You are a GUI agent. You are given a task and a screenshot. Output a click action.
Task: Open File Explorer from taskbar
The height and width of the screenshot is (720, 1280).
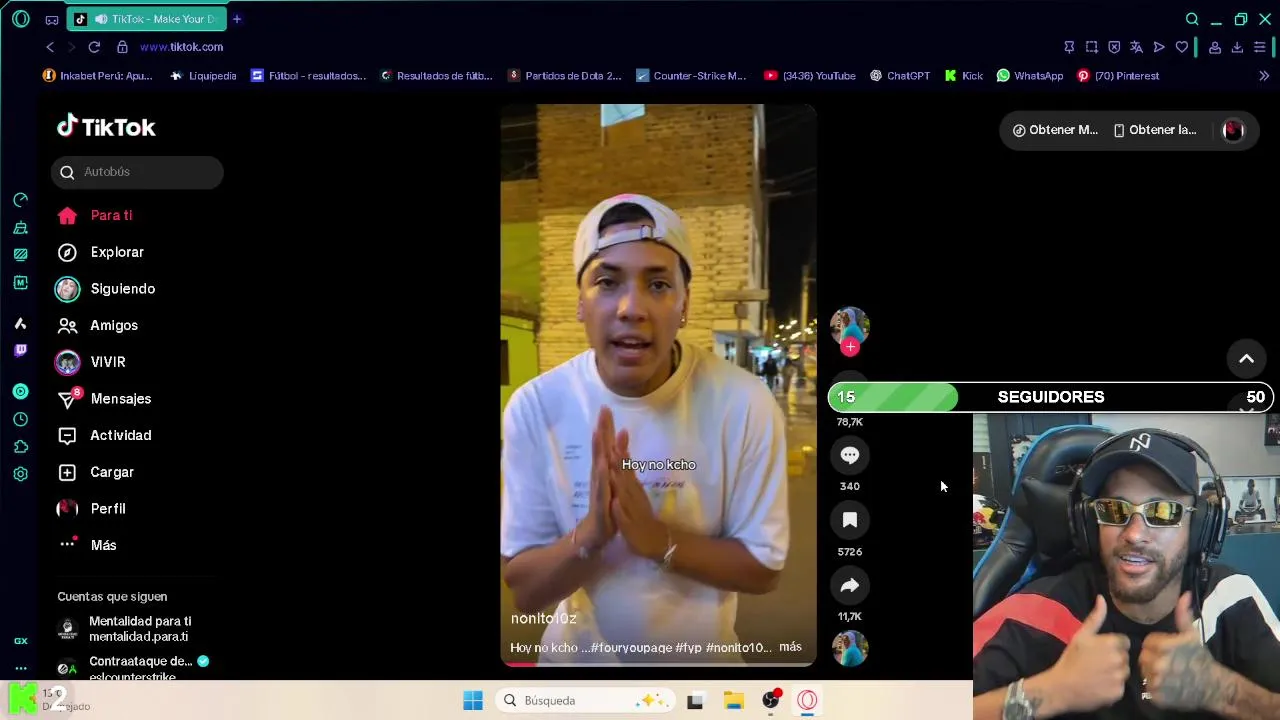pyautogui.click(x=734, y=700)
